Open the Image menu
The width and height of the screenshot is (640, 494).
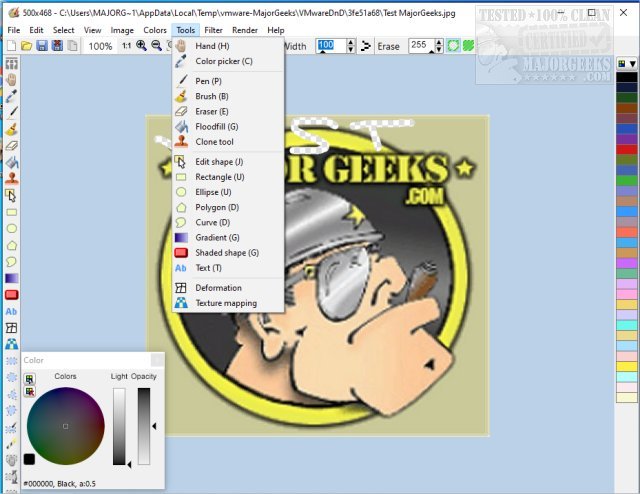(122, 30)
